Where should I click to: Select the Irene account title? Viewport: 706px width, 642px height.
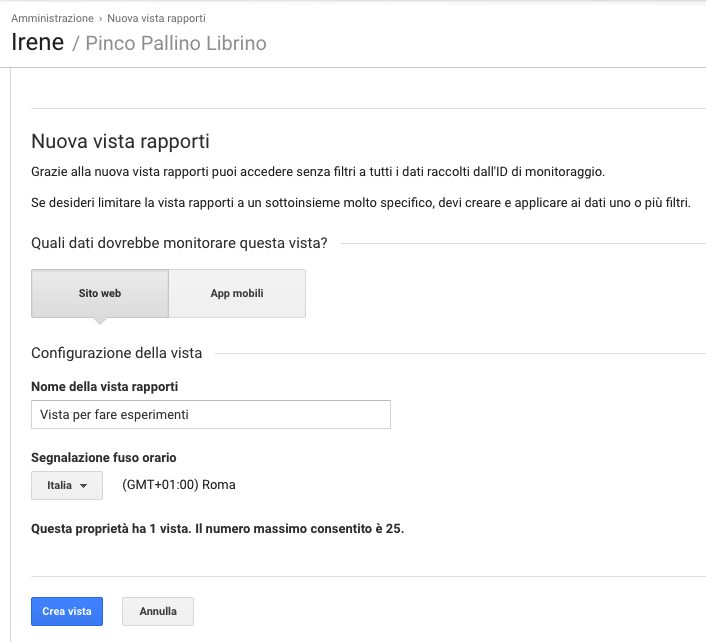coord(37,43)
